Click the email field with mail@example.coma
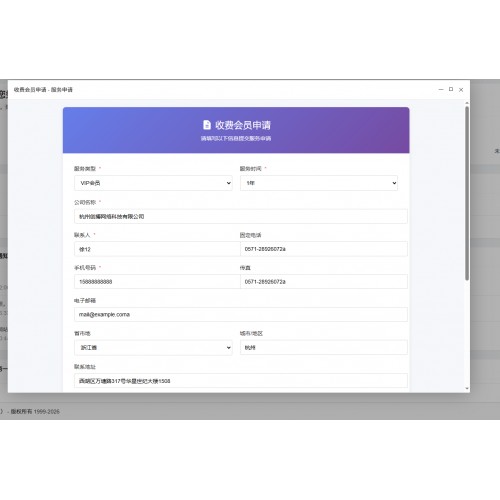The height and width of the screenshot is (500, 500). pos(241,314)
